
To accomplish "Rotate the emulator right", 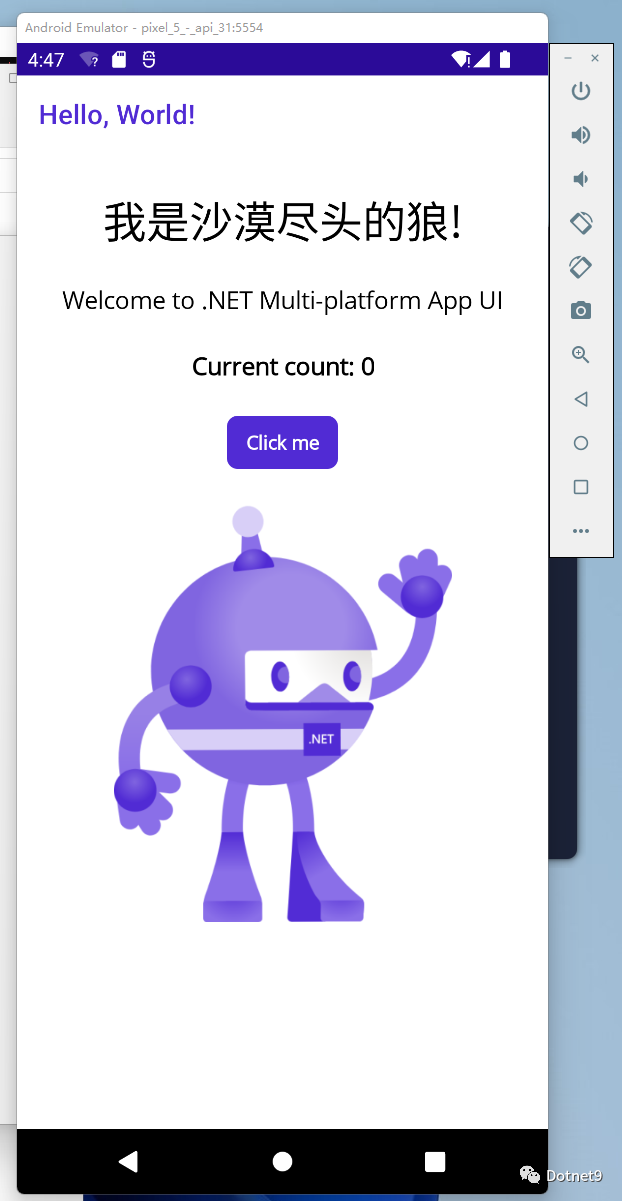I will click(581, 267).
